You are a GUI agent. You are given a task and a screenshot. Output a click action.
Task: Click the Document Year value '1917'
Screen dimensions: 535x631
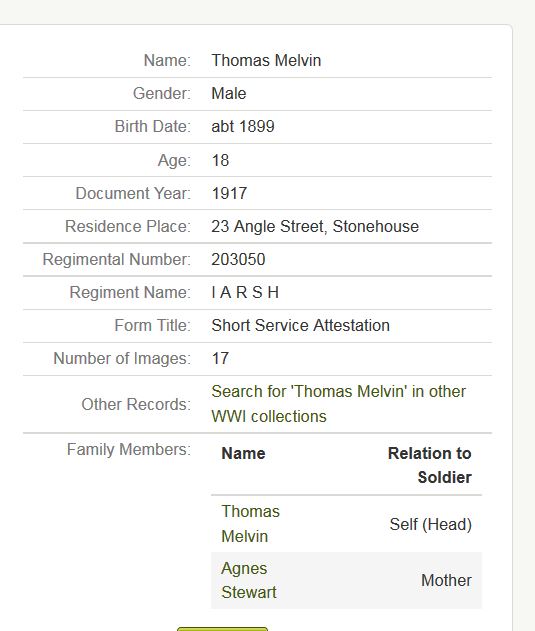[229, 193]
